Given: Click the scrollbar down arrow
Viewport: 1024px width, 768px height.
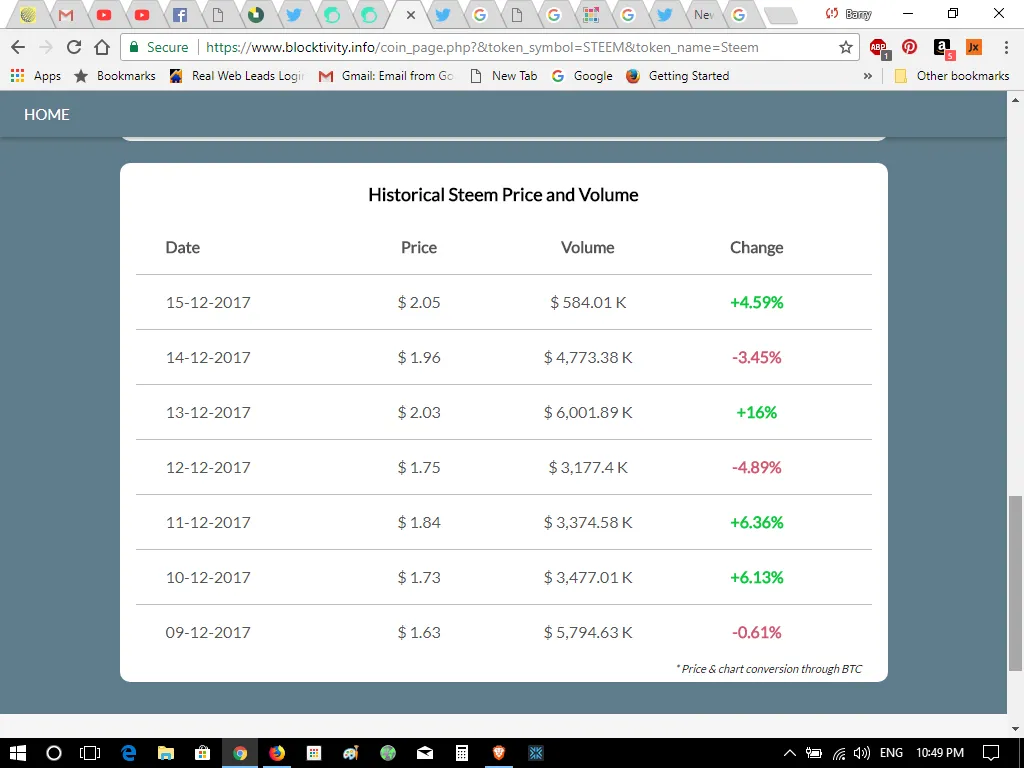Looking at the screenshot, I should pyautogui.click(x=1015, y=729).
